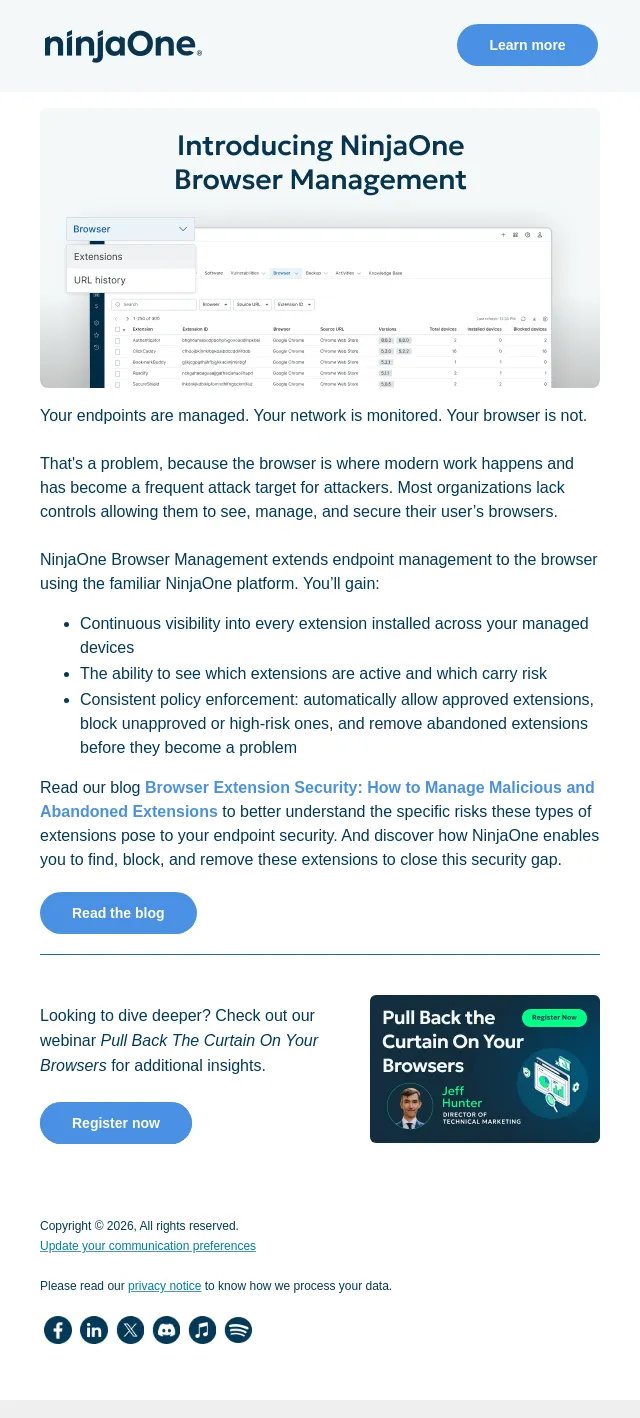Expand the Browser dropdown in hero image

(x=130, y=229)
